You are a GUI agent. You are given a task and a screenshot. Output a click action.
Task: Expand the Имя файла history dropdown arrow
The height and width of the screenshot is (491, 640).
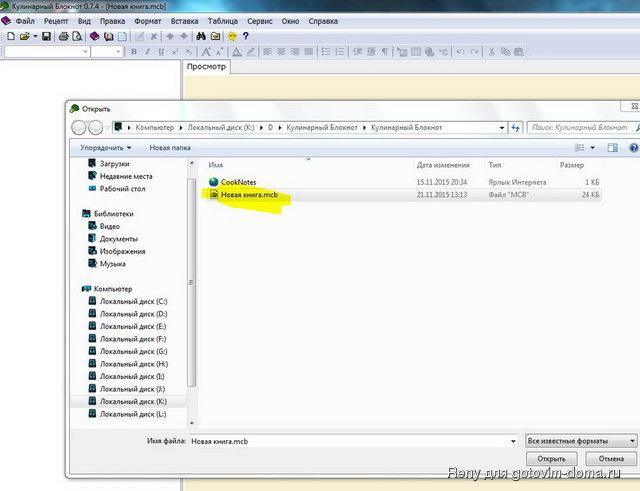(513, 441)
